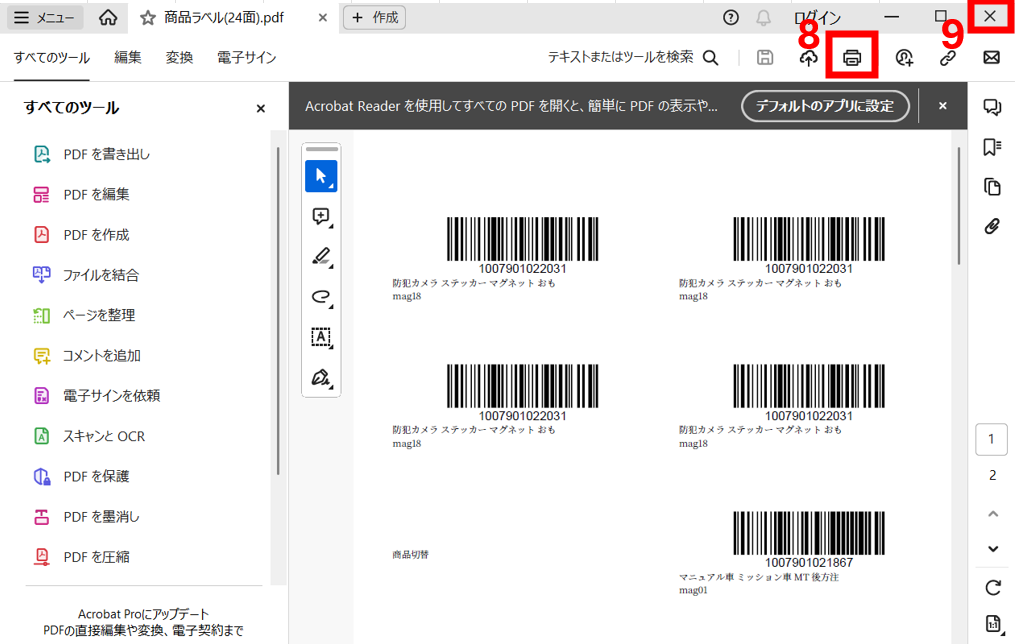Maximize the Acrobat Reader window
The height and width of the screenshot is (644, 1015).
[x=941, y=17]
